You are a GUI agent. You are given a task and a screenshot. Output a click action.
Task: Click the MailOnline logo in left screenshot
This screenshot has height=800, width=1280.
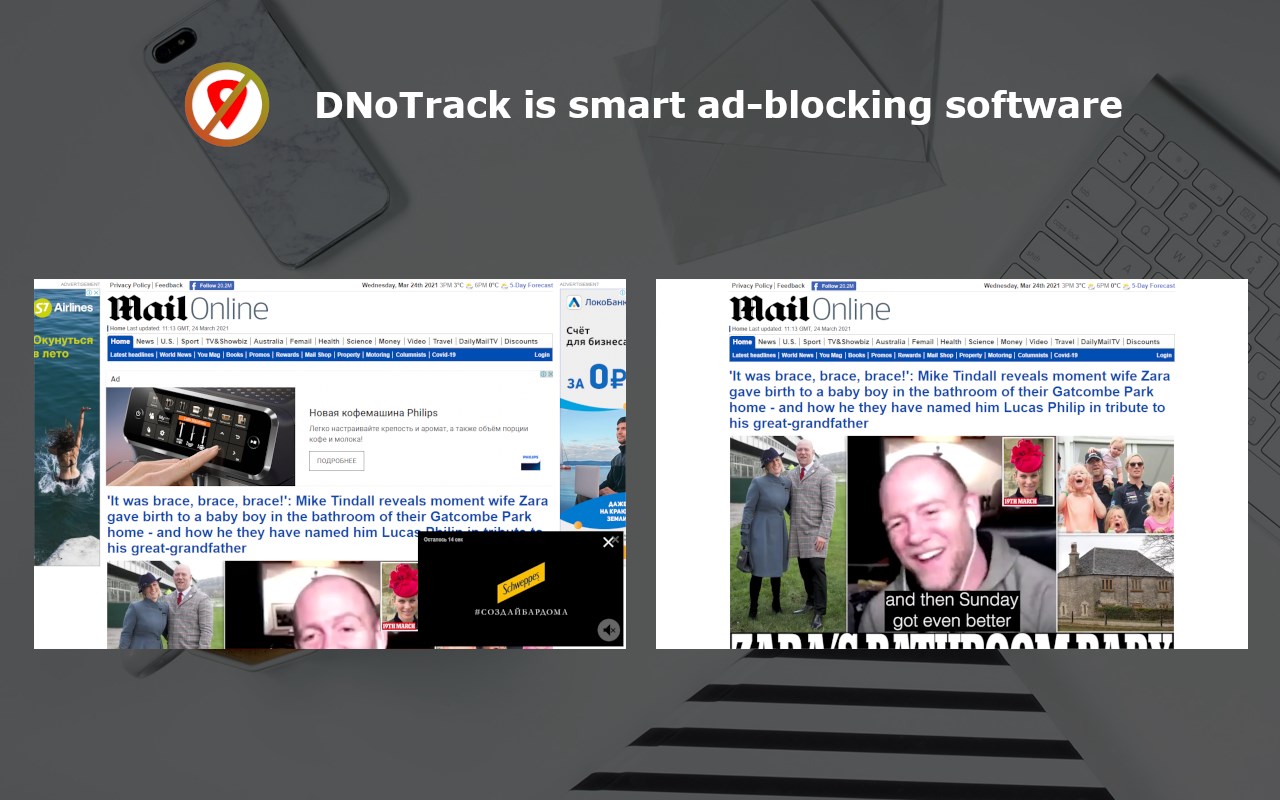(188, 308)
